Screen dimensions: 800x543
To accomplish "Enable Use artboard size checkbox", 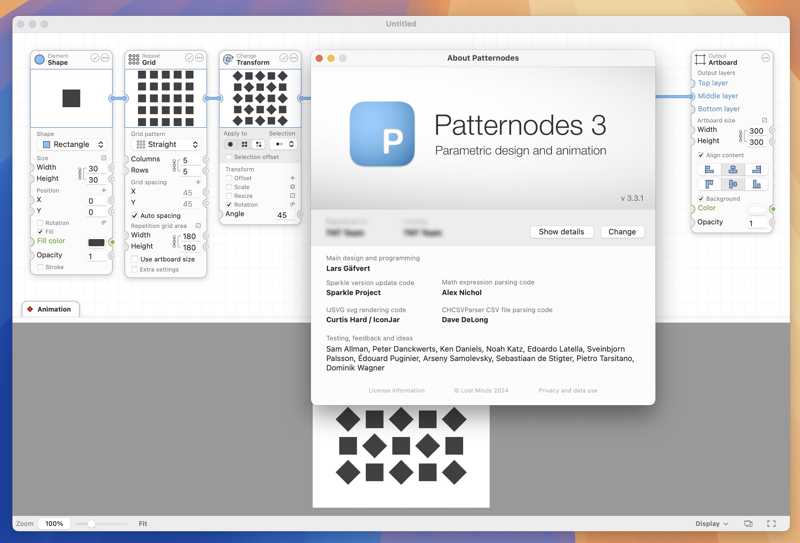I will [x=134, y=259].
